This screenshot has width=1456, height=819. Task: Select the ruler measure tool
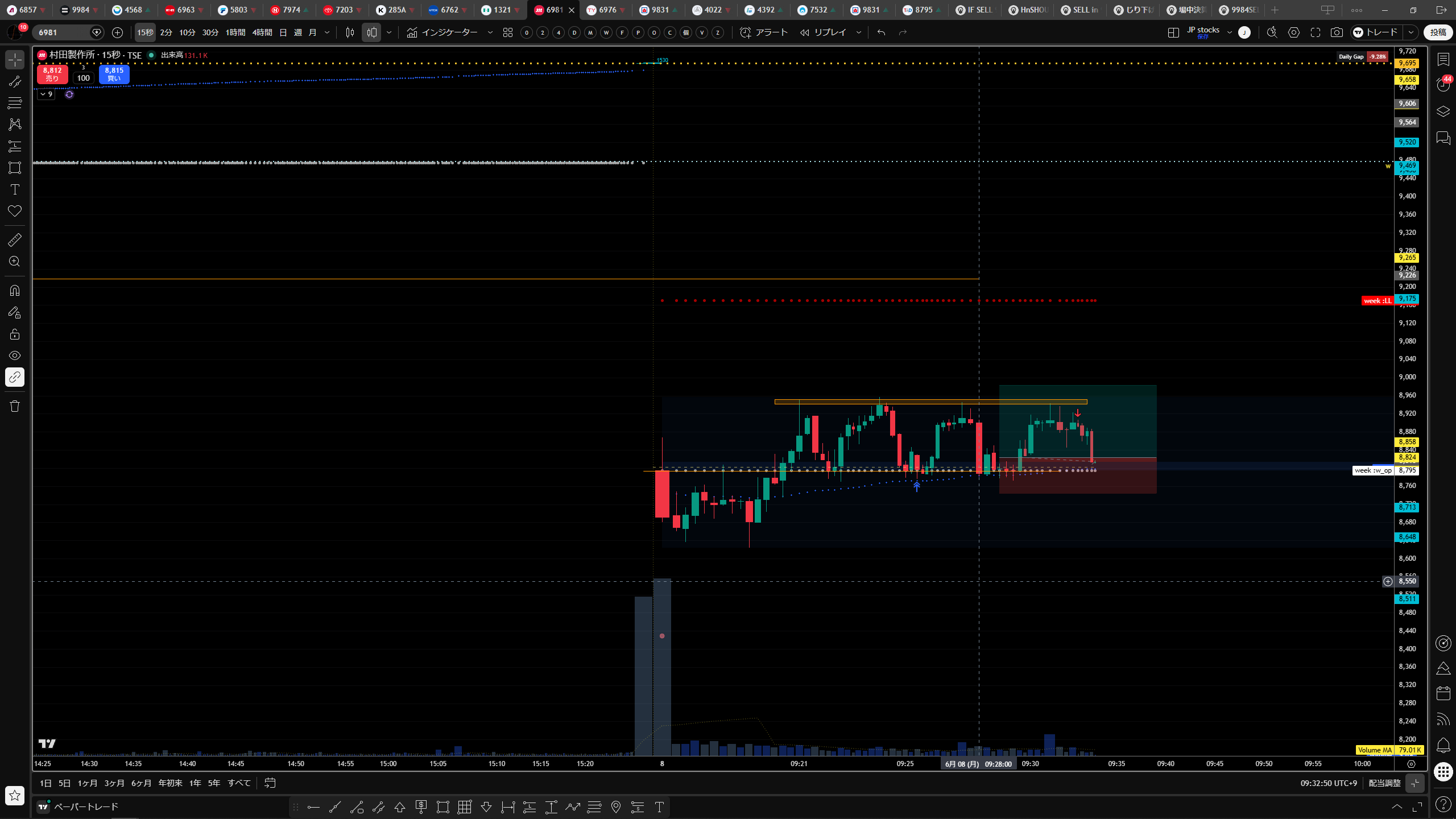[15, 240]
